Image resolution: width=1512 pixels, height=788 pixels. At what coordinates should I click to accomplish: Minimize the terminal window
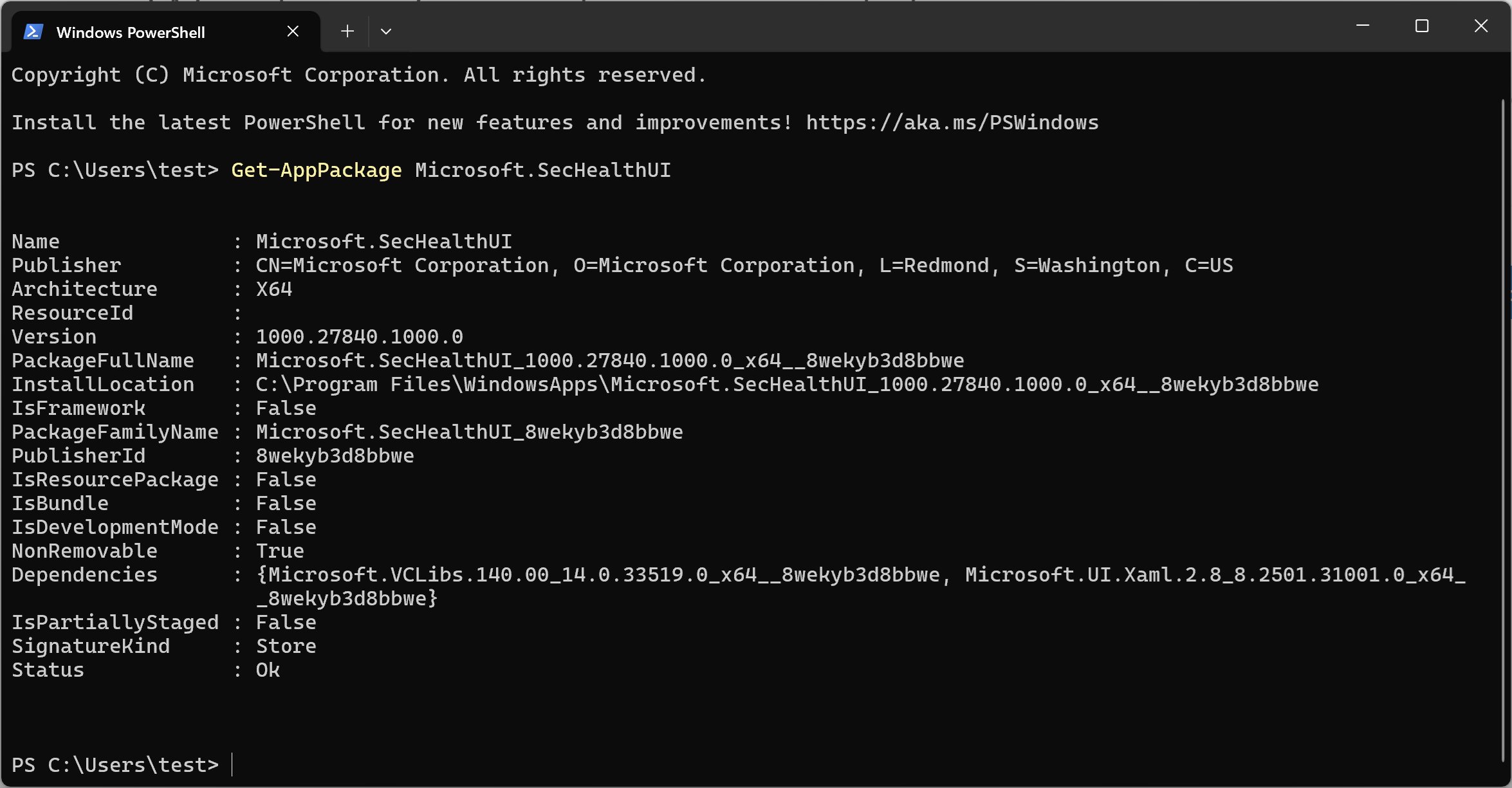coord(1362,26)
